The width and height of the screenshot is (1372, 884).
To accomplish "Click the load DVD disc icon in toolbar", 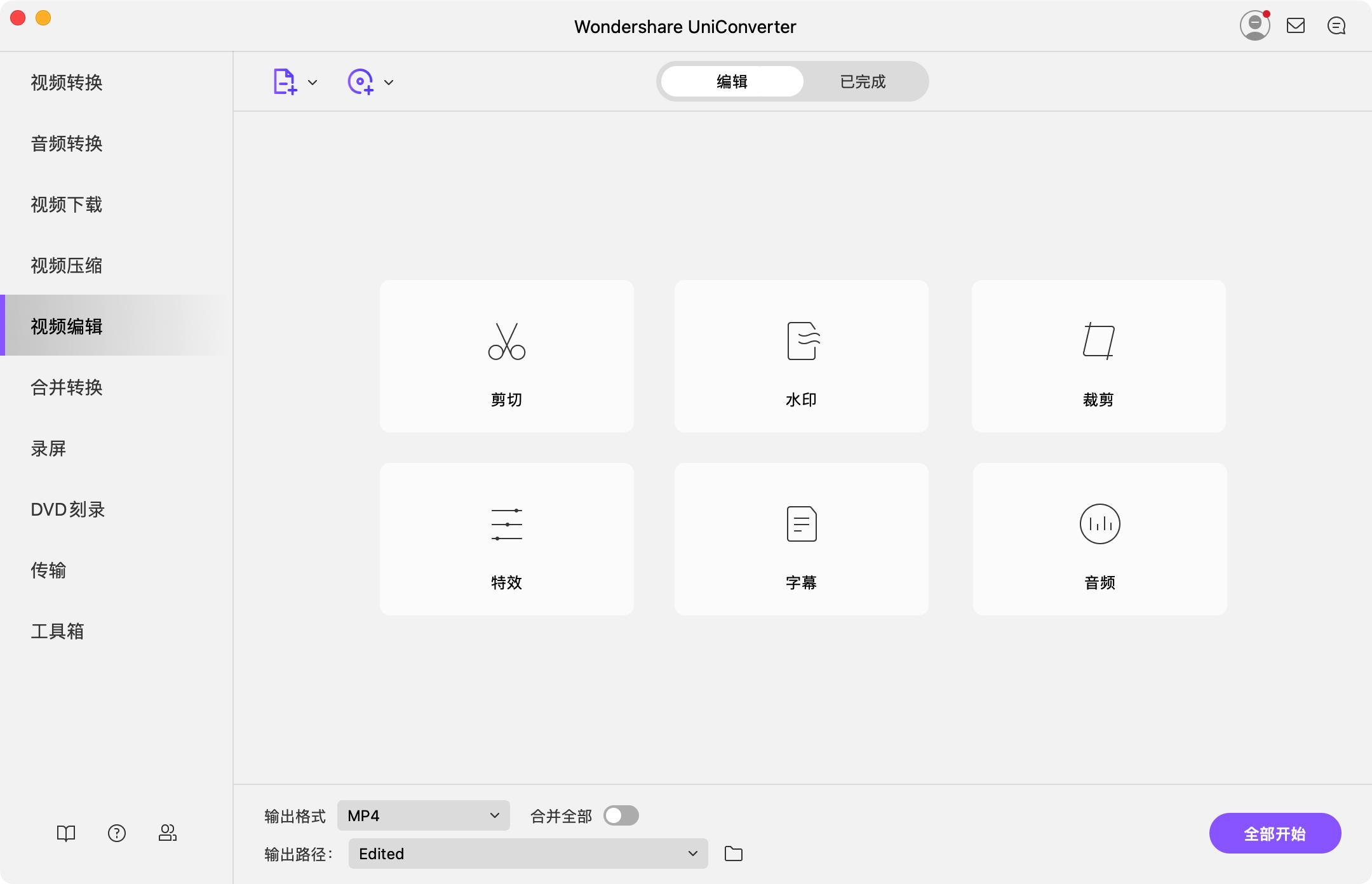I will 361,81.
